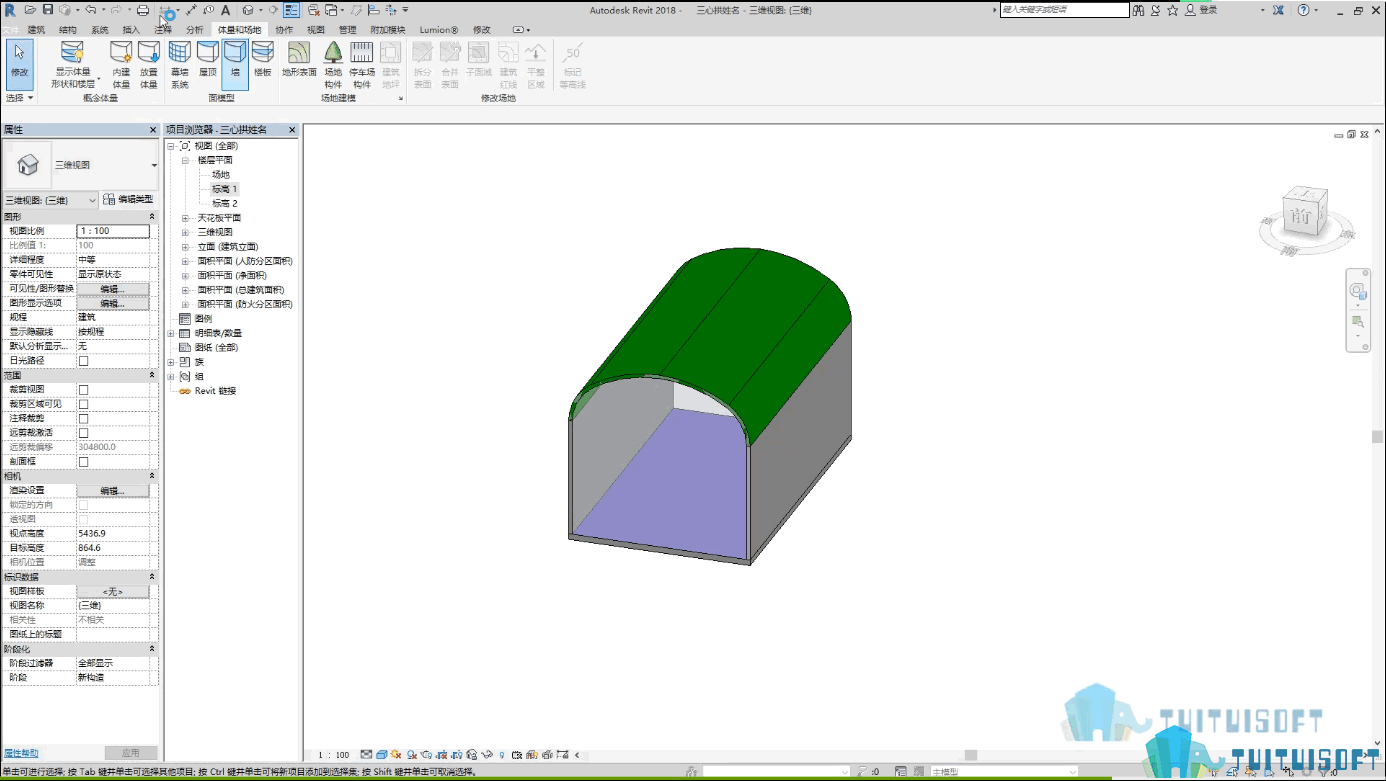Click Temporary Hide/Isolate glasses icon
The image size is (1386, 781).
[x=486, y=755]
